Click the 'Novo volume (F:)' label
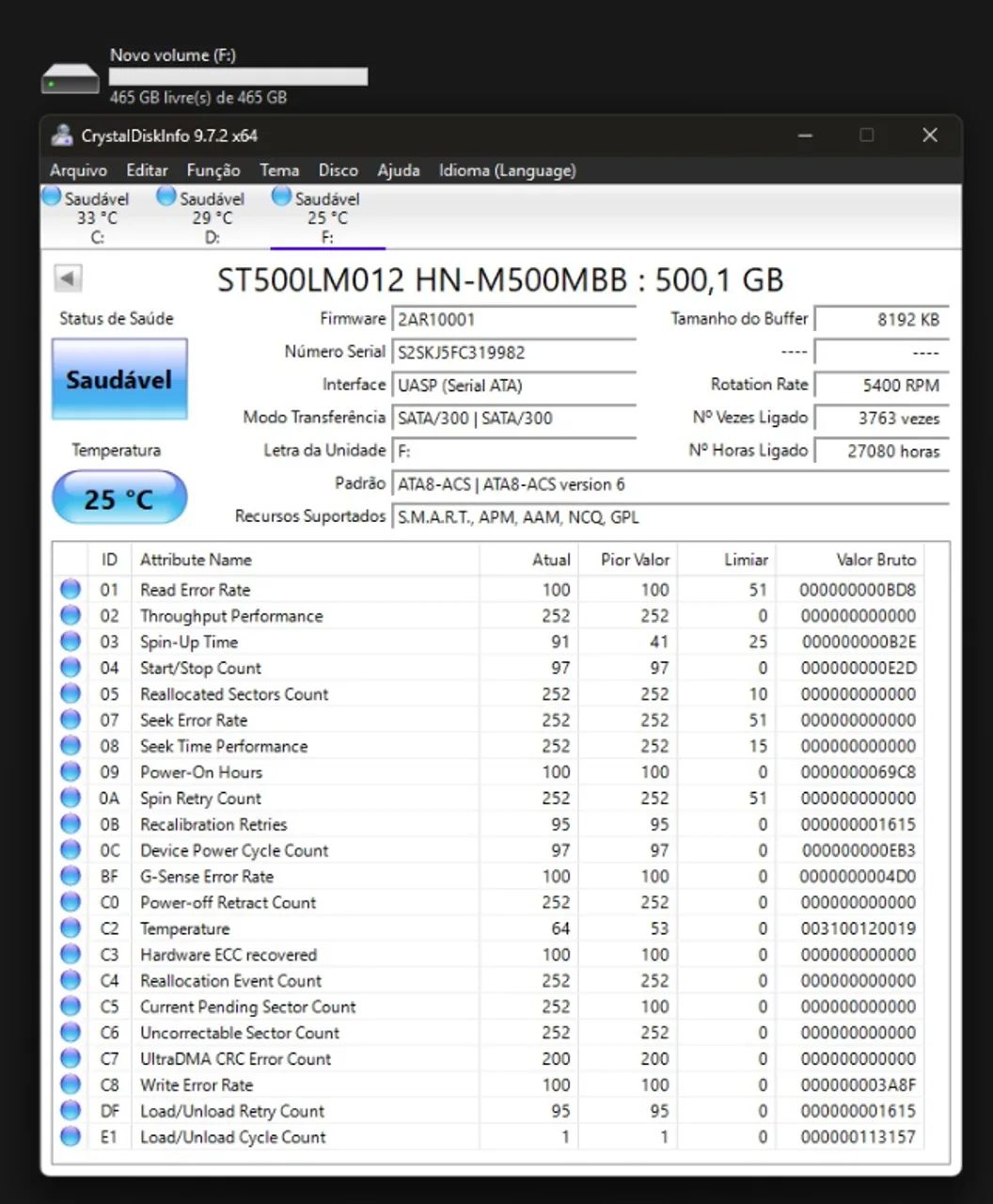This screenshot has width=993, height=1204. (x=172, y=55)
